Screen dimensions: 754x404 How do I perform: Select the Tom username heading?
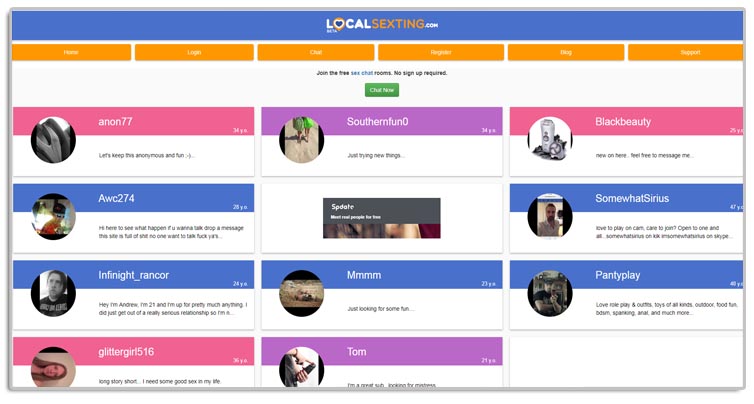pyautogui.click(x=356, y=352)
